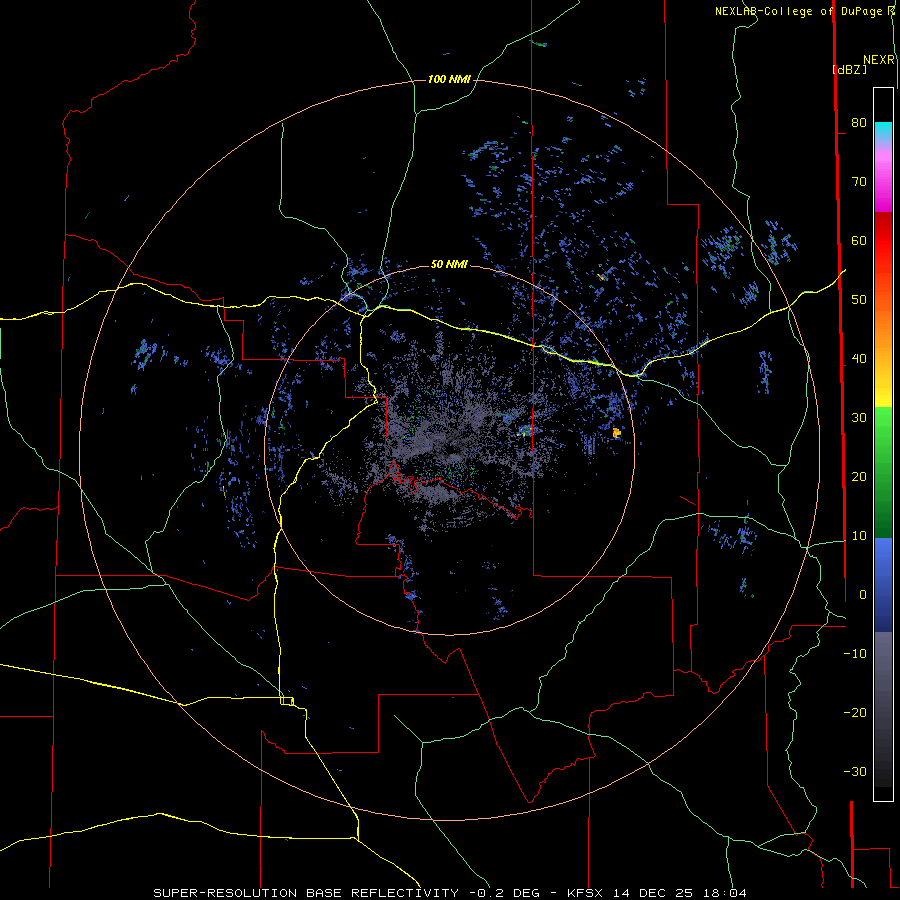Click the [dBZ] units label

[x=849, y=69]
